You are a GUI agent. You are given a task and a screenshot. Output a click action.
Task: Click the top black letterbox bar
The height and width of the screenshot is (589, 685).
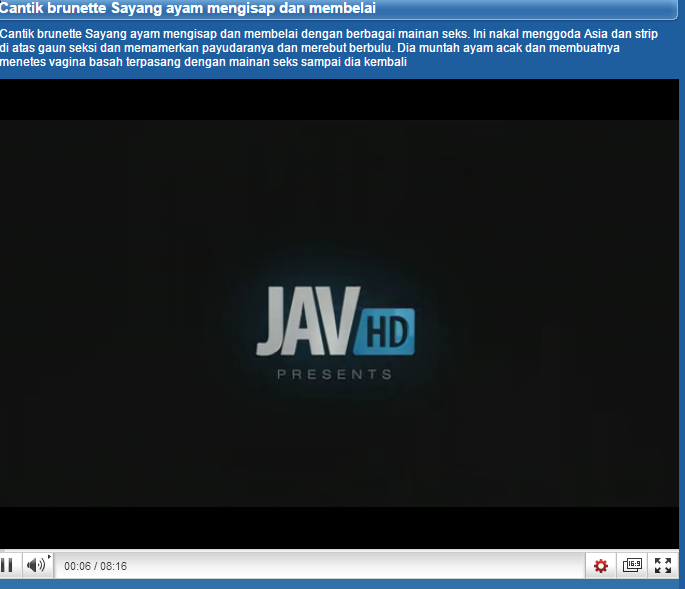340,100
